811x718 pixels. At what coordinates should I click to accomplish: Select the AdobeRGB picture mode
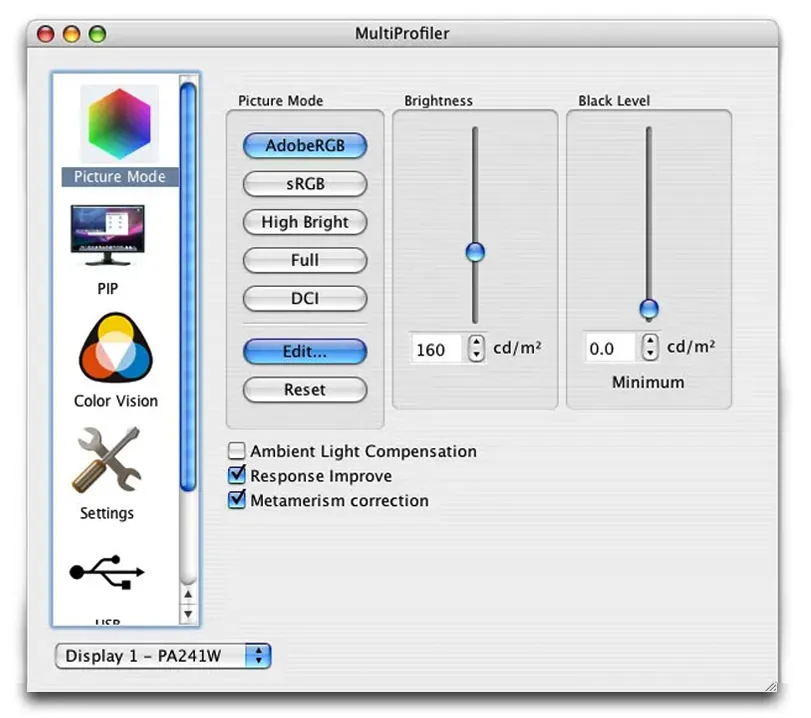[x=305, y=145]
